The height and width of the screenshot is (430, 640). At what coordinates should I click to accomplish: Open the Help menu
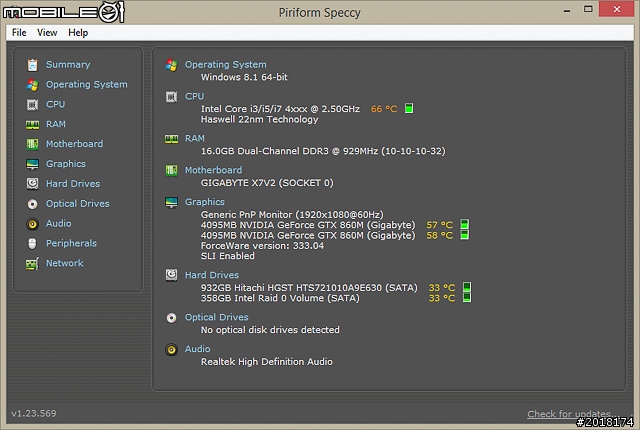click(78, 33)
